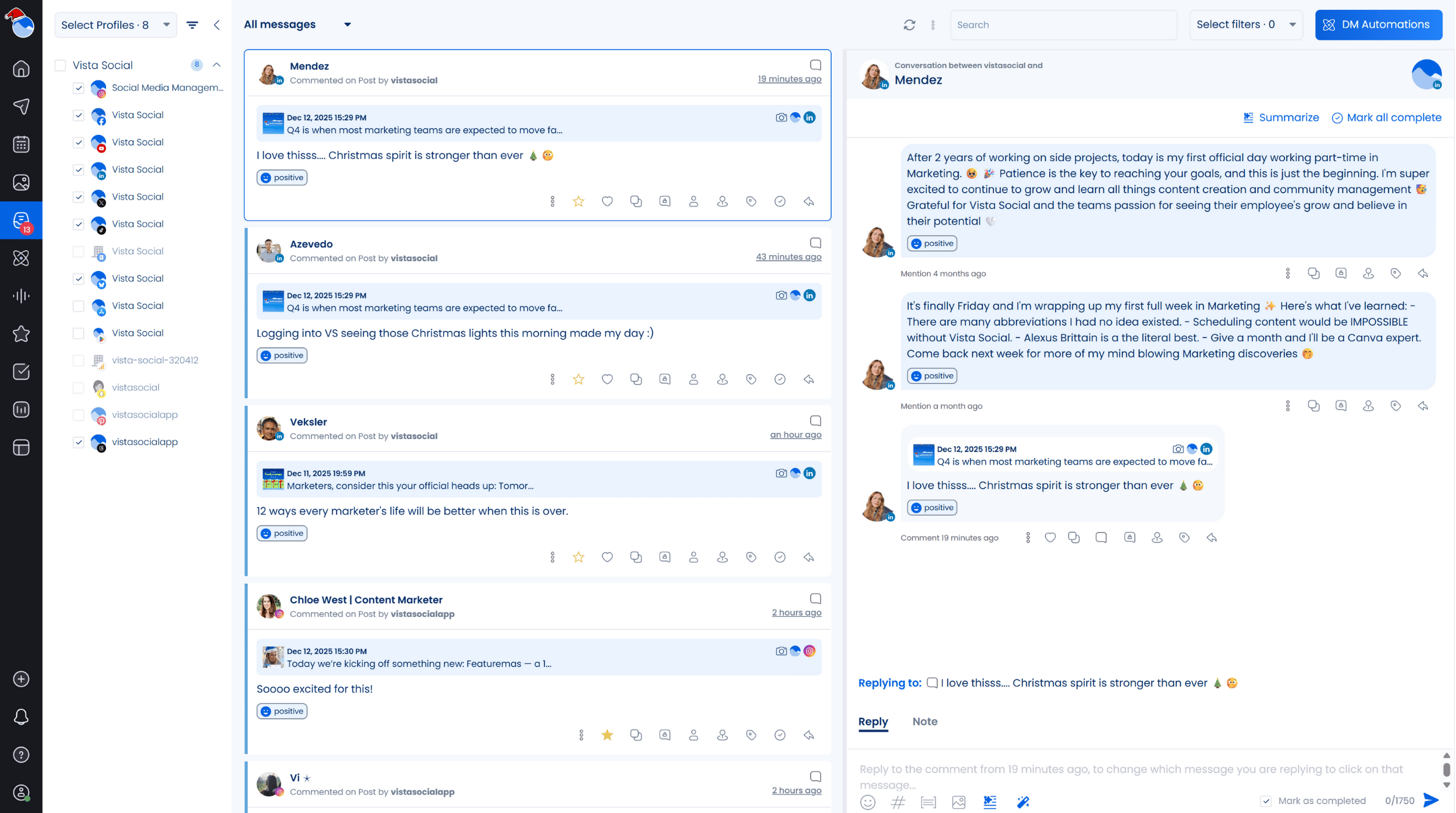Star the Mendez comment

pos(578,201)
